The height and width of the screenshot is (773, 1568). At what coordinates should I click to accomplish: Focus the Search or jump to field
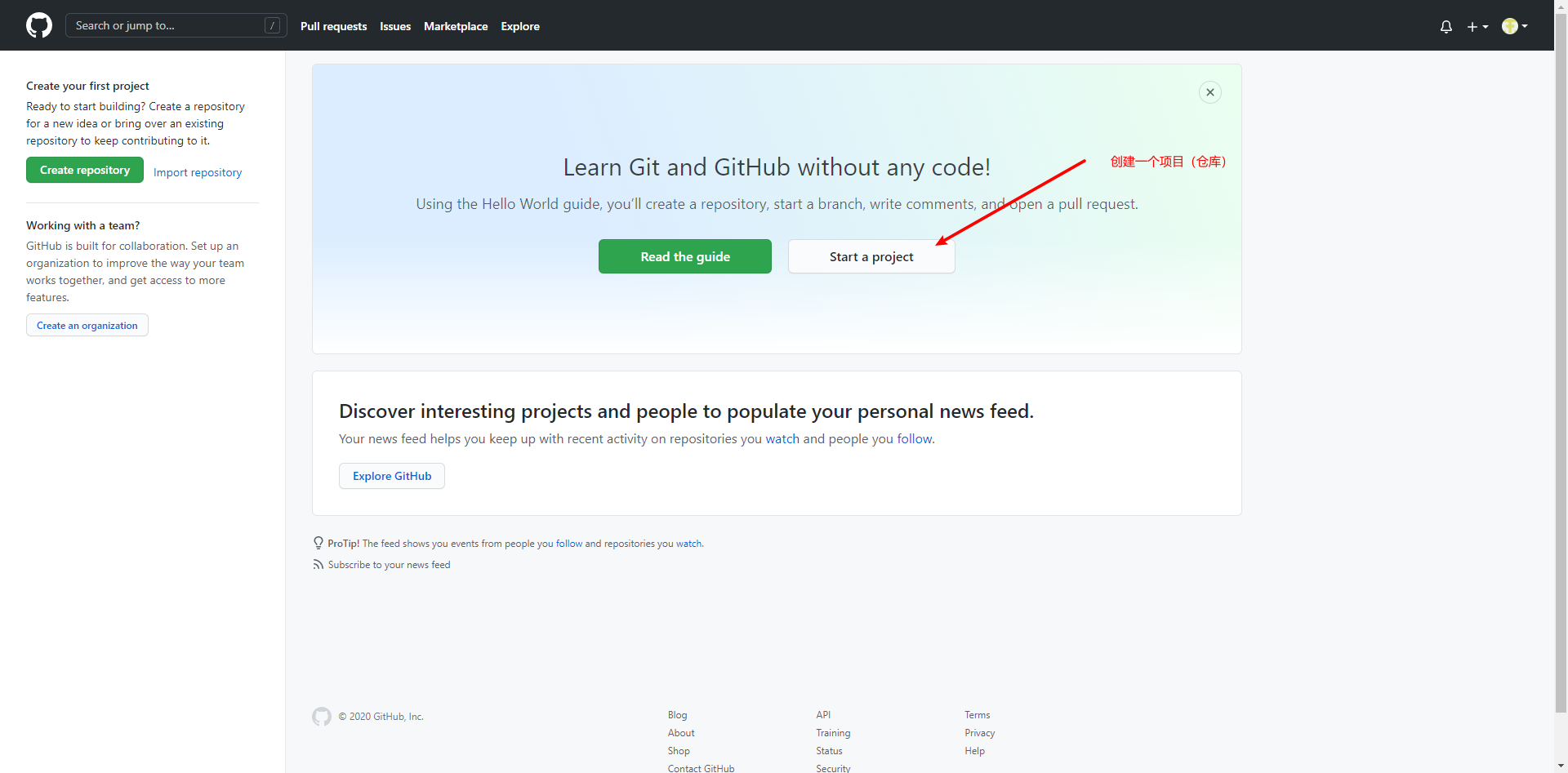coord(176,25)
